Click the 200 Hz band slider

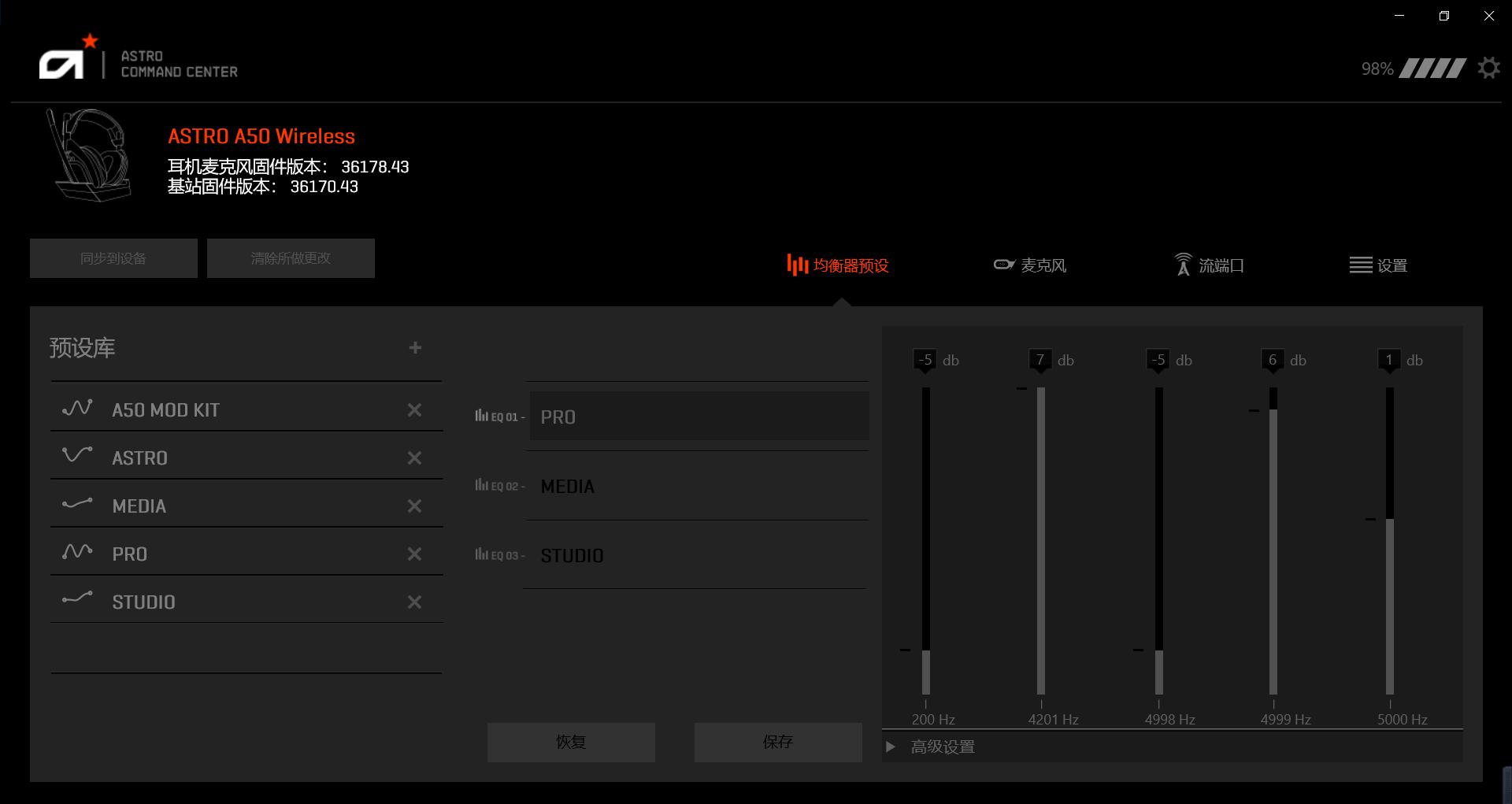click(926, 540)
